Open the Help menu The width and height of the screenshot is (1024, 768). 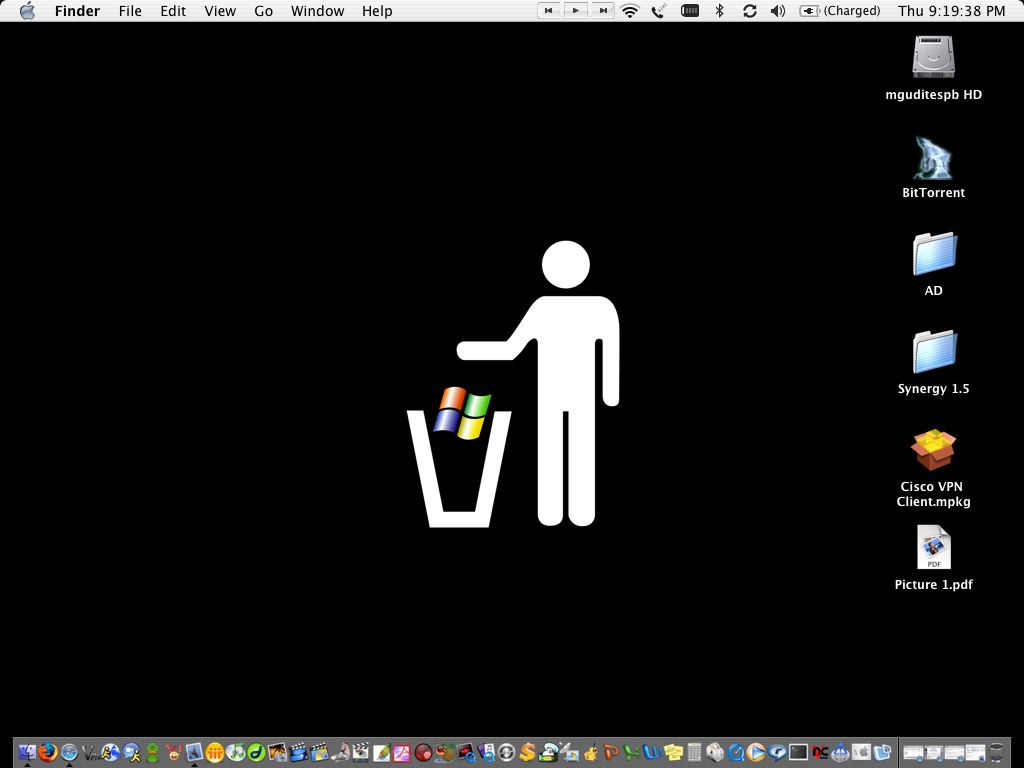click(x=377, y=11)
